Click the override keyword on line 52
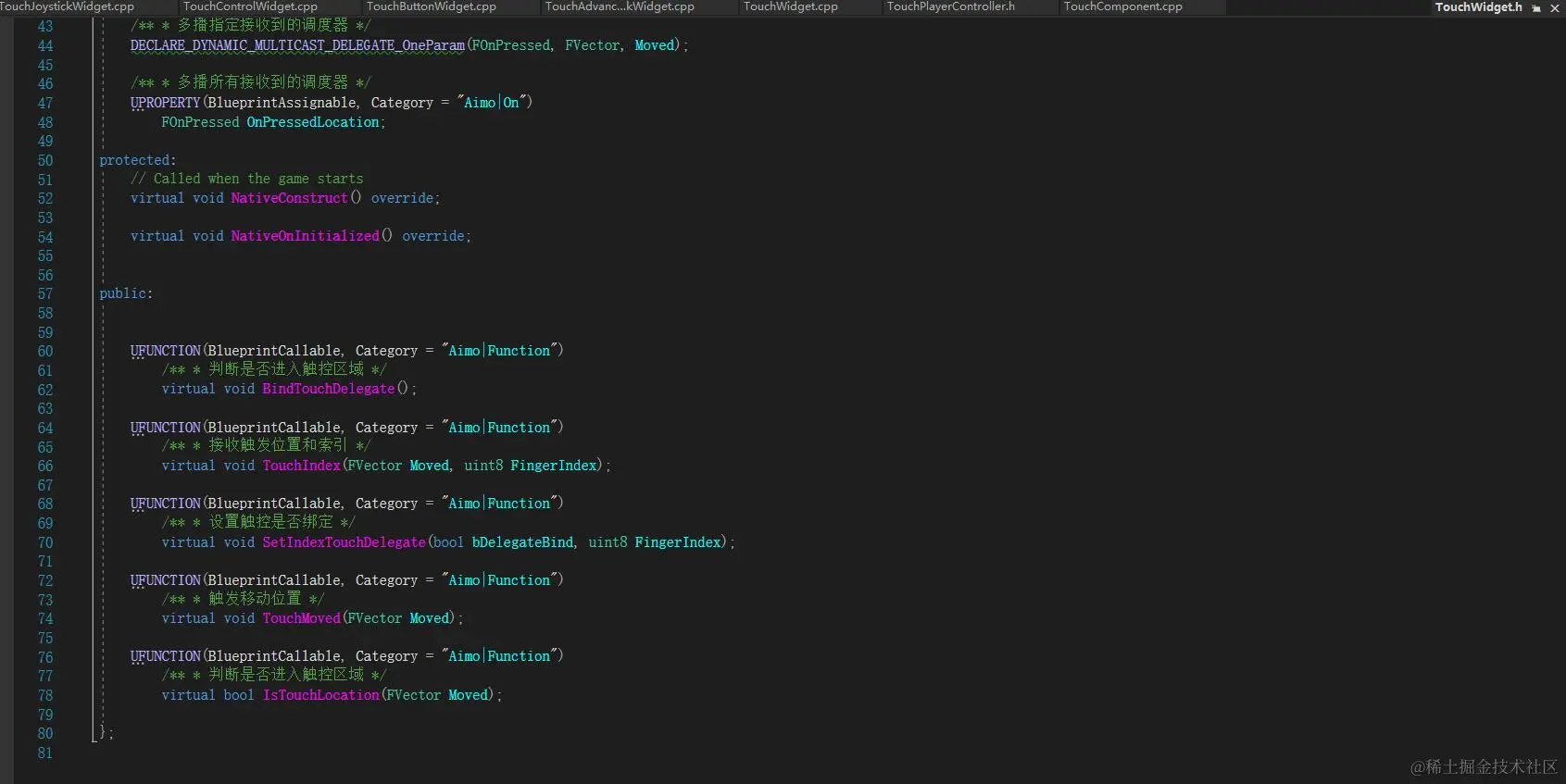Viewport: 1566px width, 784px height. tap(402, 198)
